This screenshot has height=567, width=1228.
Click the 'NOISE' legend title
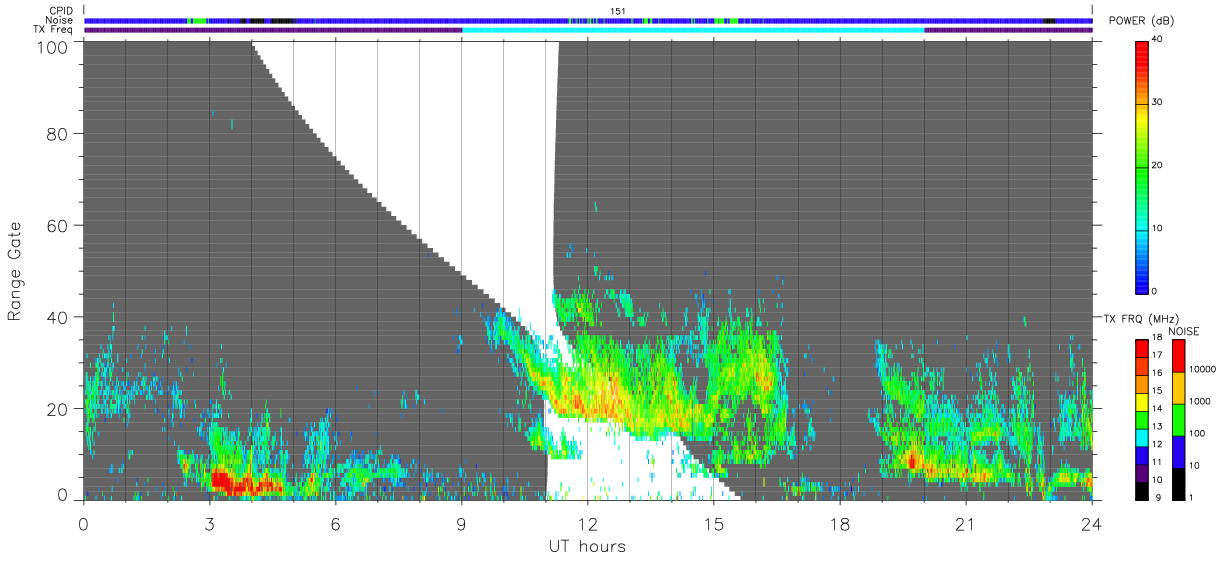[1184, 331]
